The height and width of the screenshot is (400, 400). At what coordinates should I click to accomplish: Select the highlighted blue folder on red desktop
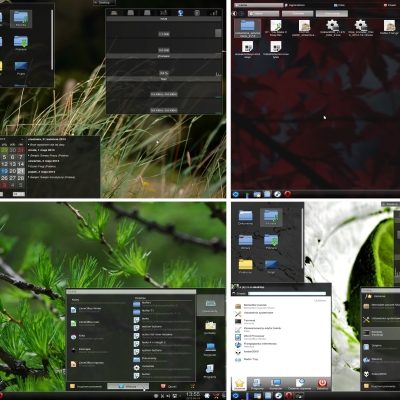(x=247, y=28)
